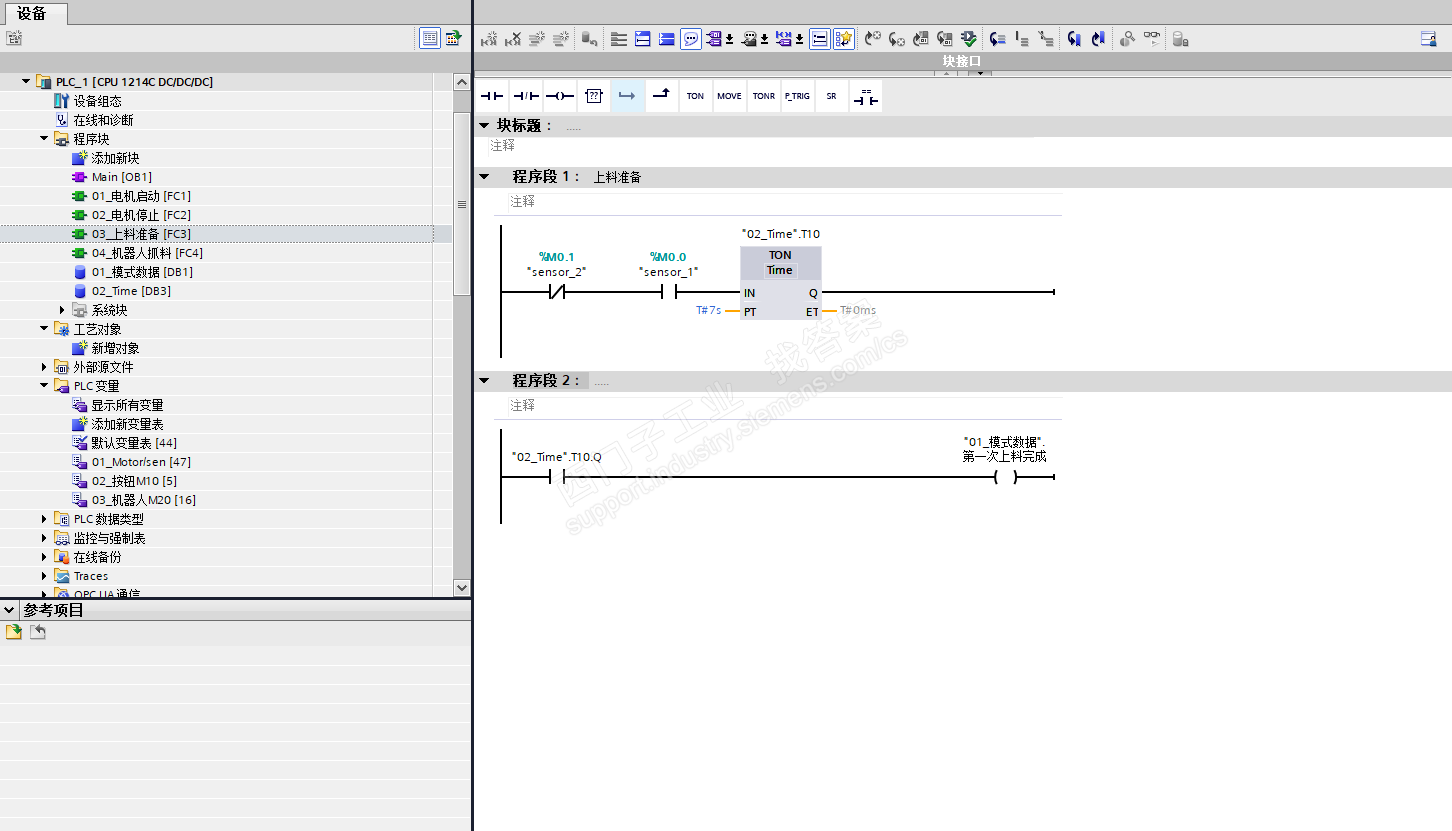Insert a MOVE instruction from favorites

pyautogui.click(x=729, y=96)
